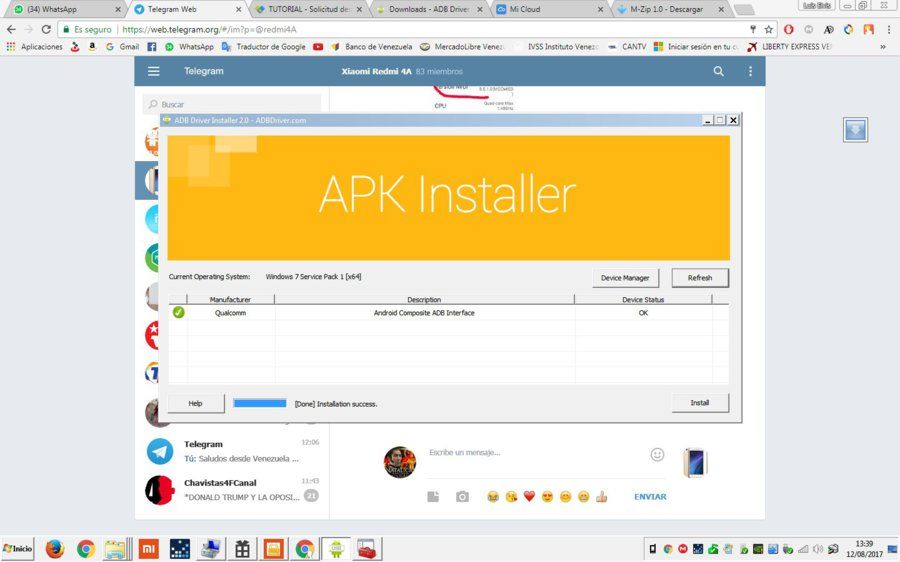
Task: Open the Telegram chat options three-dot menu
Action: coord(750,71)
